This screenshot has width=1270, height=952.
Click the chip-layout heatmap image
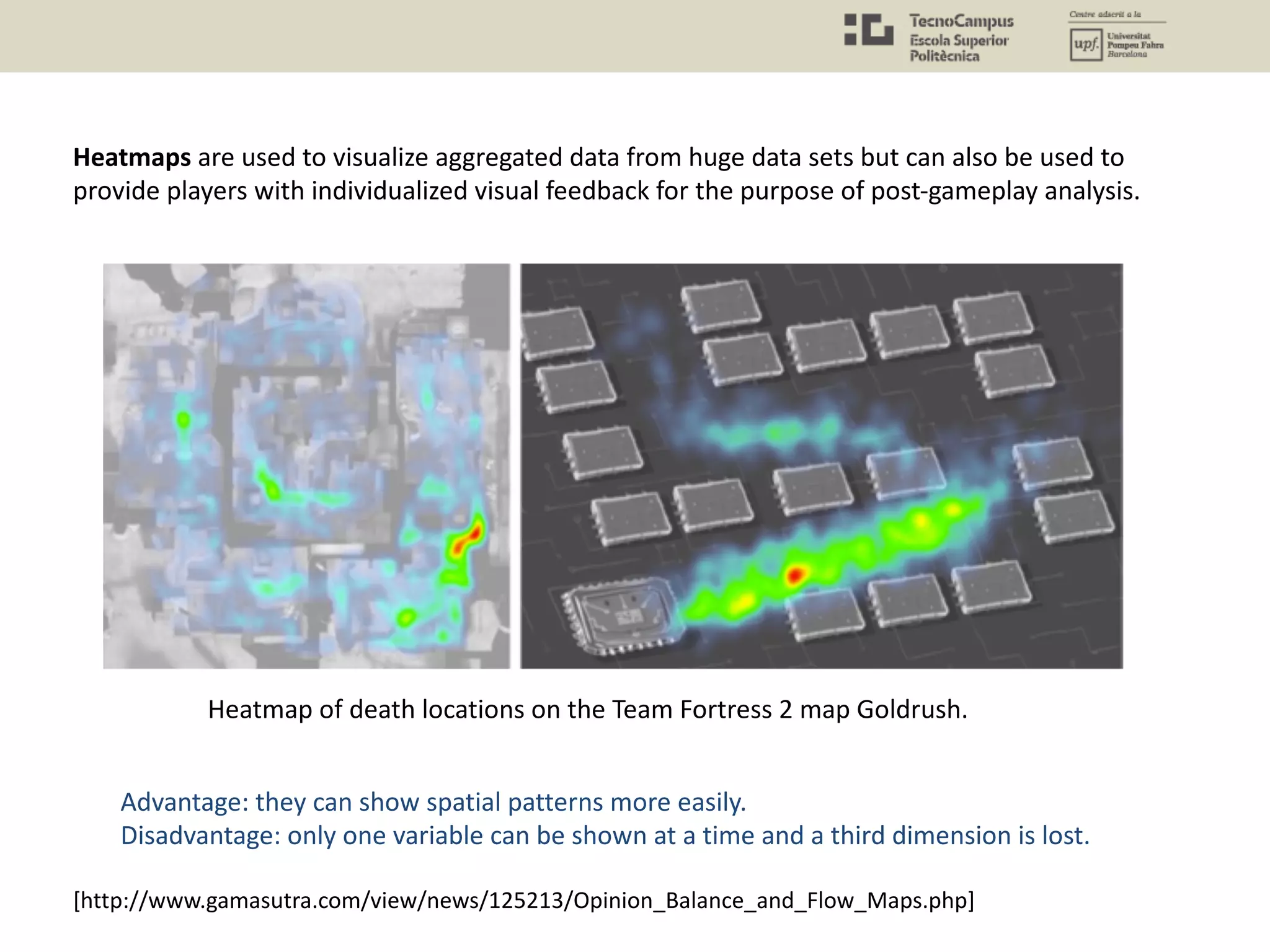(822, 466)
